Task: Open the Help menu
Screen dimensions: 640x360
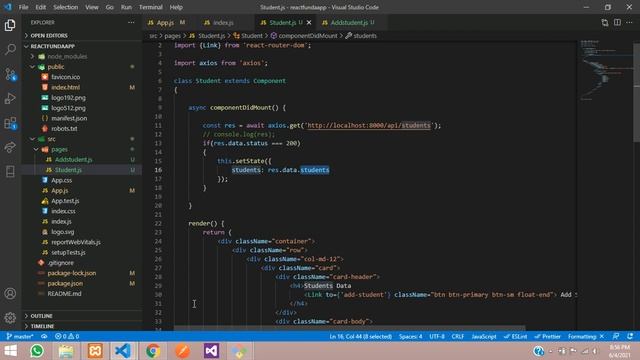Action: (x=176, y=7)
